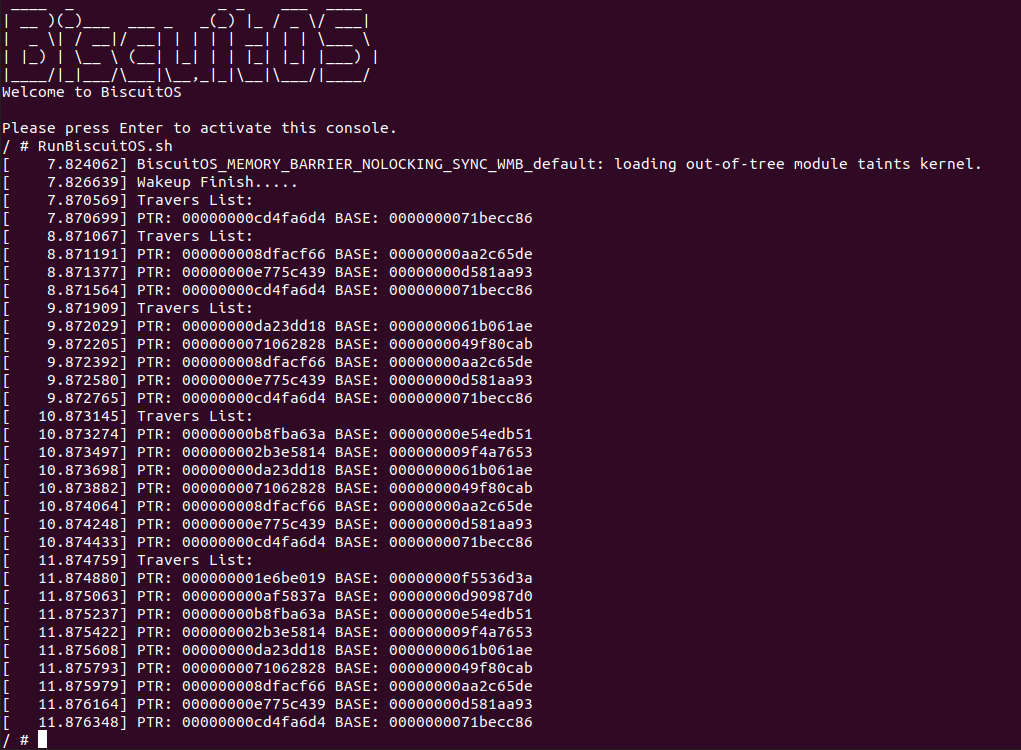The width and height of the screenshot is (1021, 750).
Task: Click 'Please press Enter to activate' message
Action: 199,128
